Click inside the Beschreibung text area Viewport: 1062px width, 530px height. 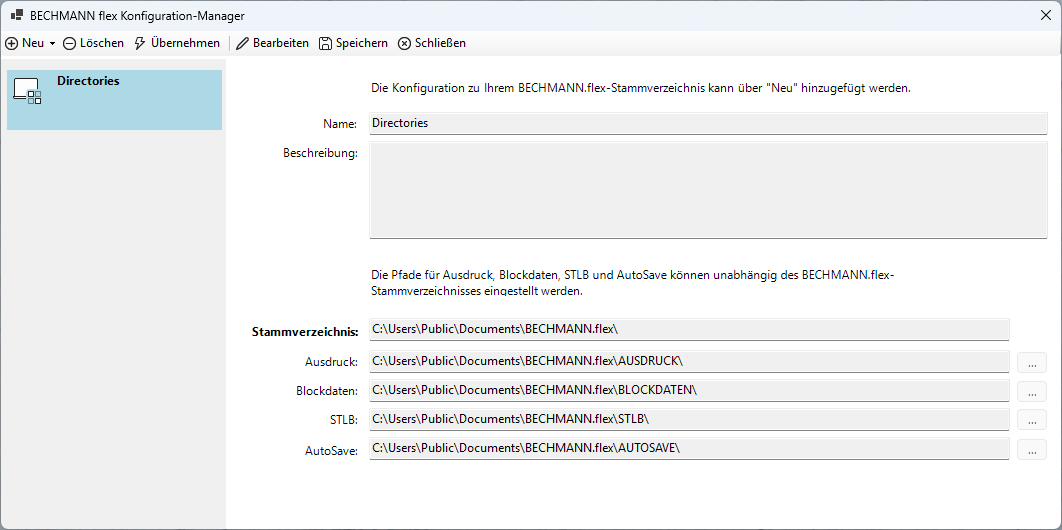click(708, 190)
